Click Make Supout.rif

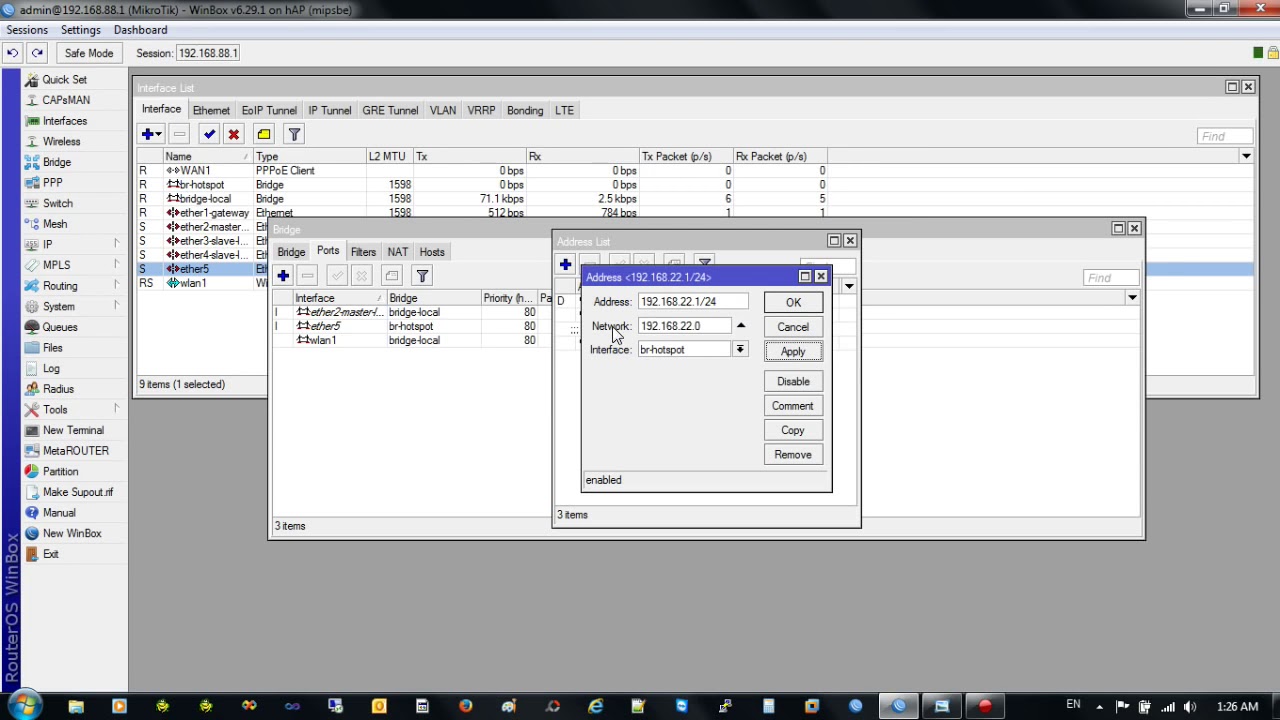click(x=78, y=492)
